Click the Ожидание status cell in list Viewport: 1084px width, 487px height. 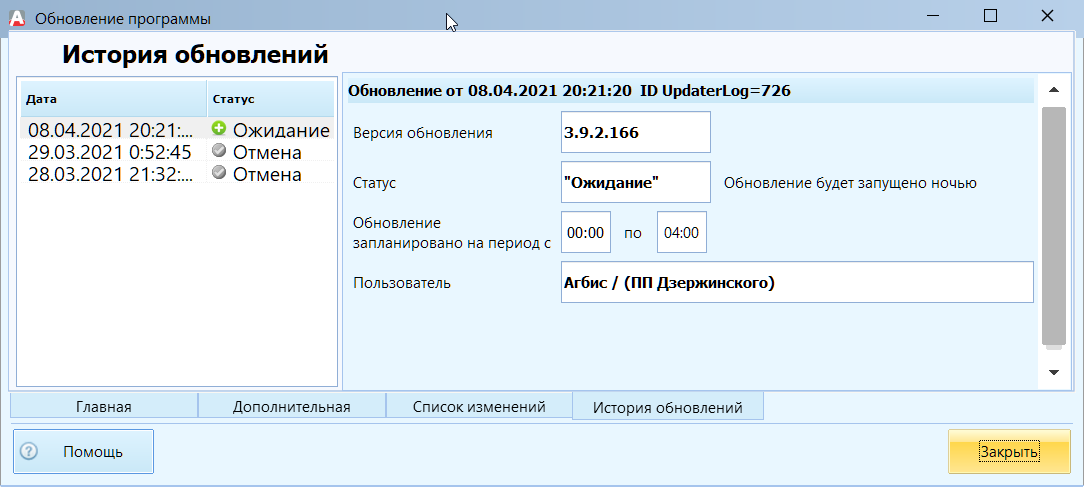(270, 129)
